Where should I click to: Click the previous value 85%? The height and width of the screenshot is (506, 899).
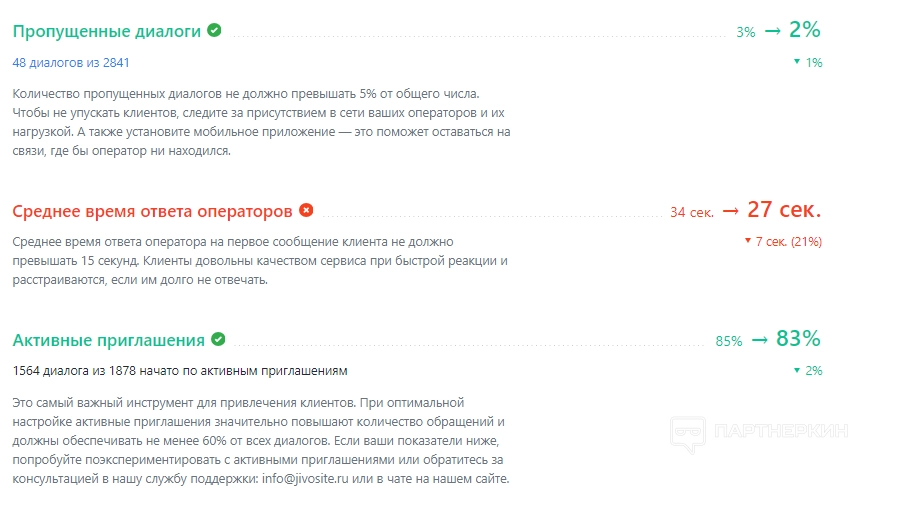coord(729,341)
